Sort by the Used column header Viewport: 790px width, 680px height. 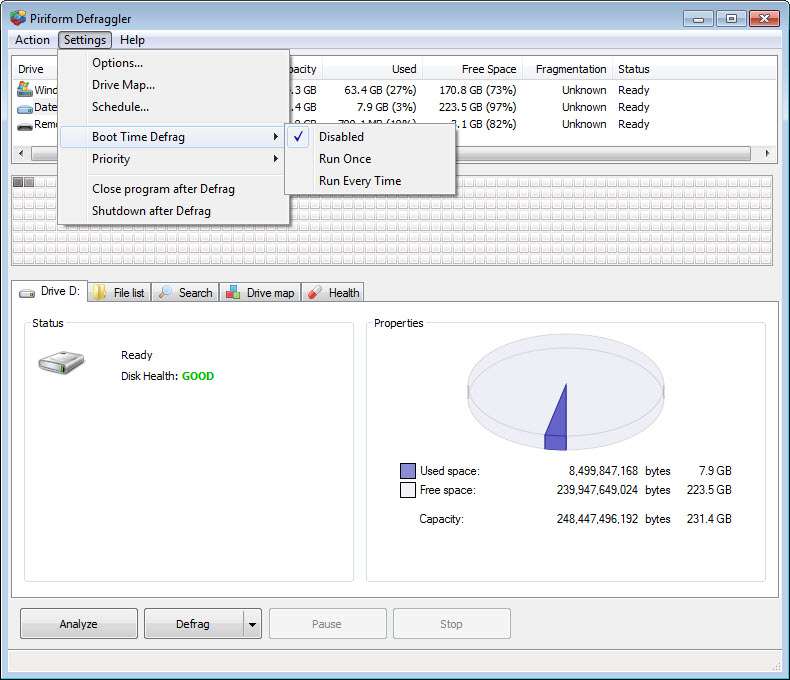(372, 69)
